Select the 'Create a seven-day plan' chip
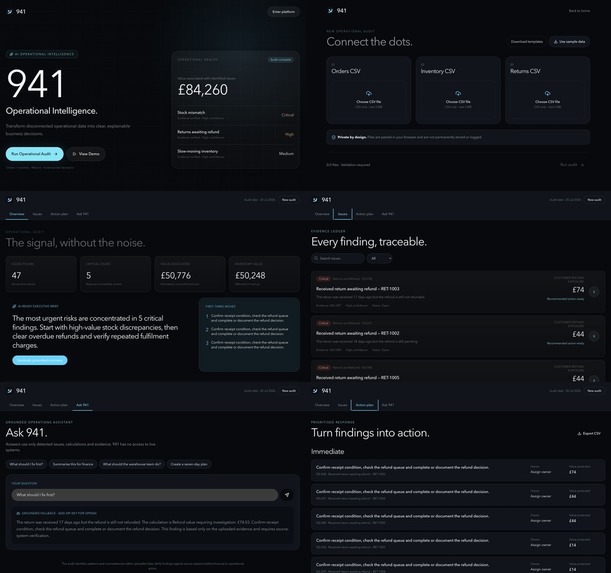 [x=189, y=464]
